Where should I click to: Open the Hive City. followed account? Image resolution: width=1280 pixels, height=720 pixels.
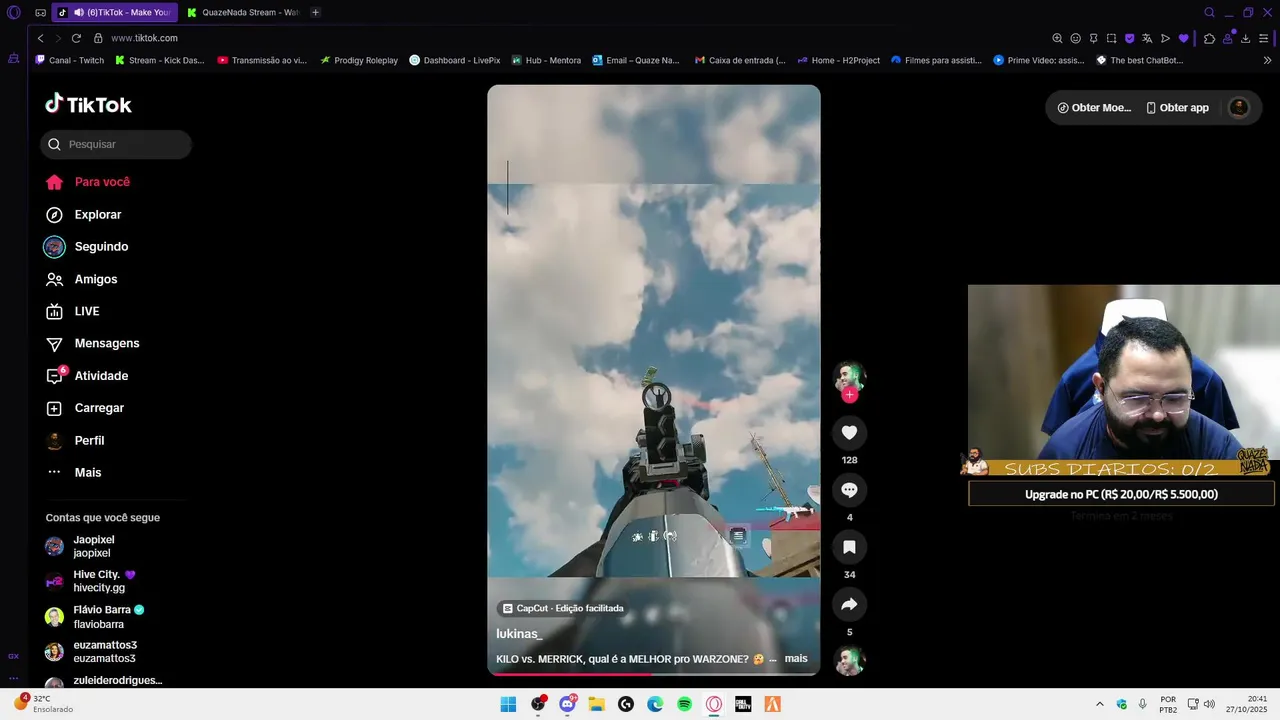tap(90, 581)
